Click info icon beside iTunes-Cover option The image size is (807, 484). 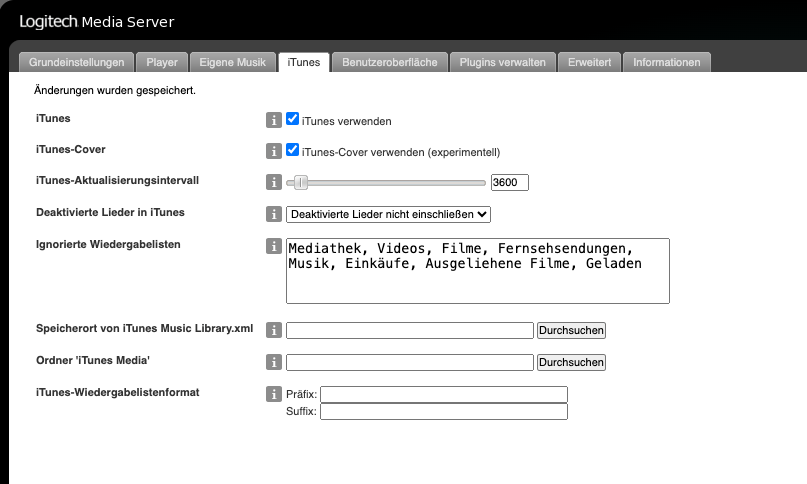tap(273, 151)
